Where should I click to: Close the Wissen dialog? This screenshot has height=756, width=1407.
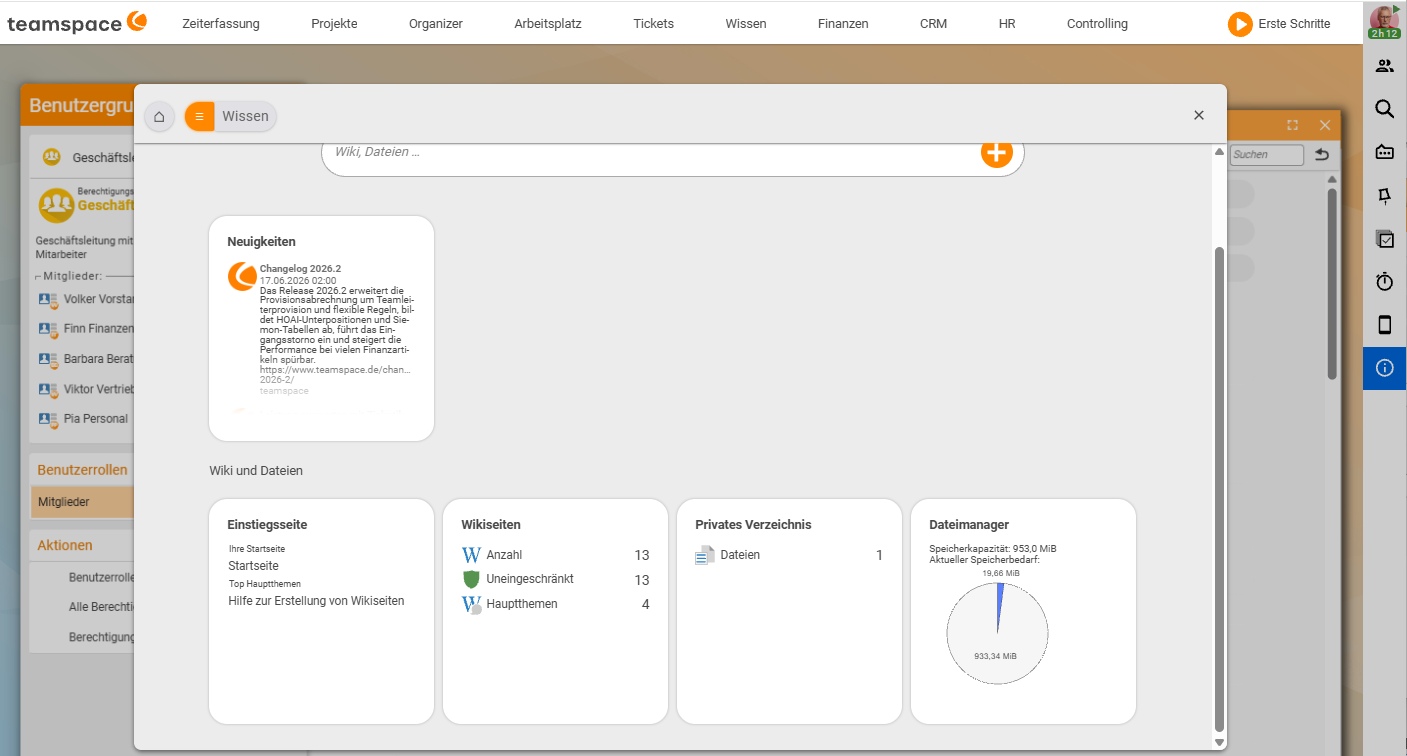[x=1199, y=115]
